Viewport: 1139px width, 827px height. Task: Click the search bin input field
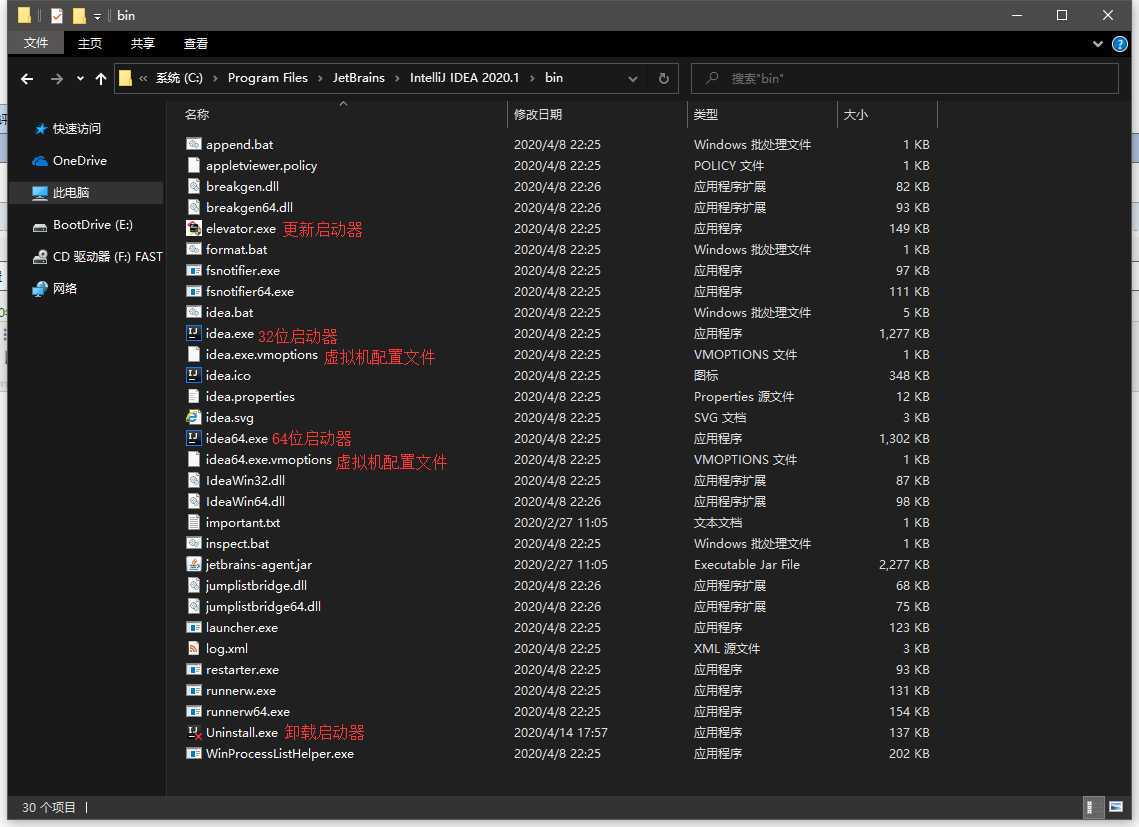904,78
